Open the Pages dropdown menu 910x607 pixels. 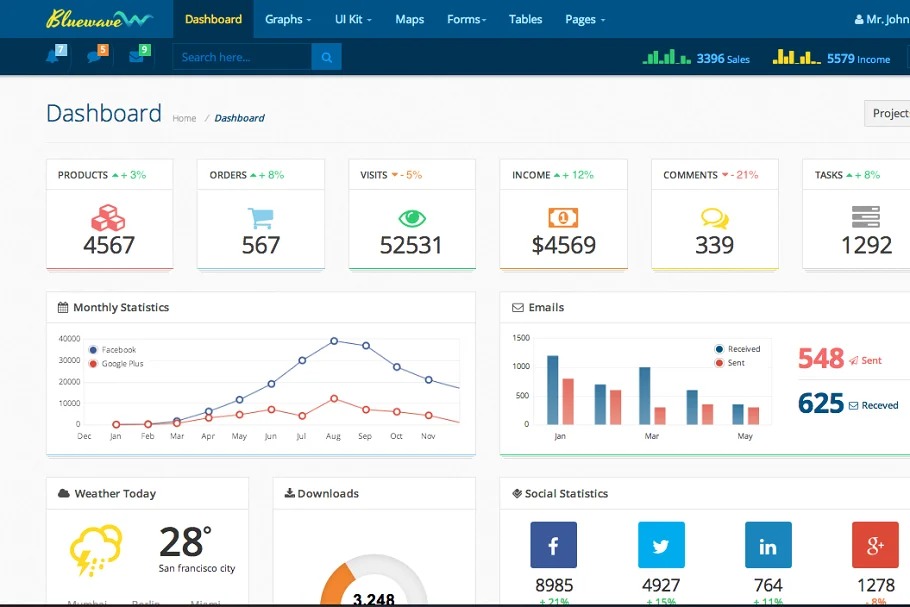coord(585,19)
